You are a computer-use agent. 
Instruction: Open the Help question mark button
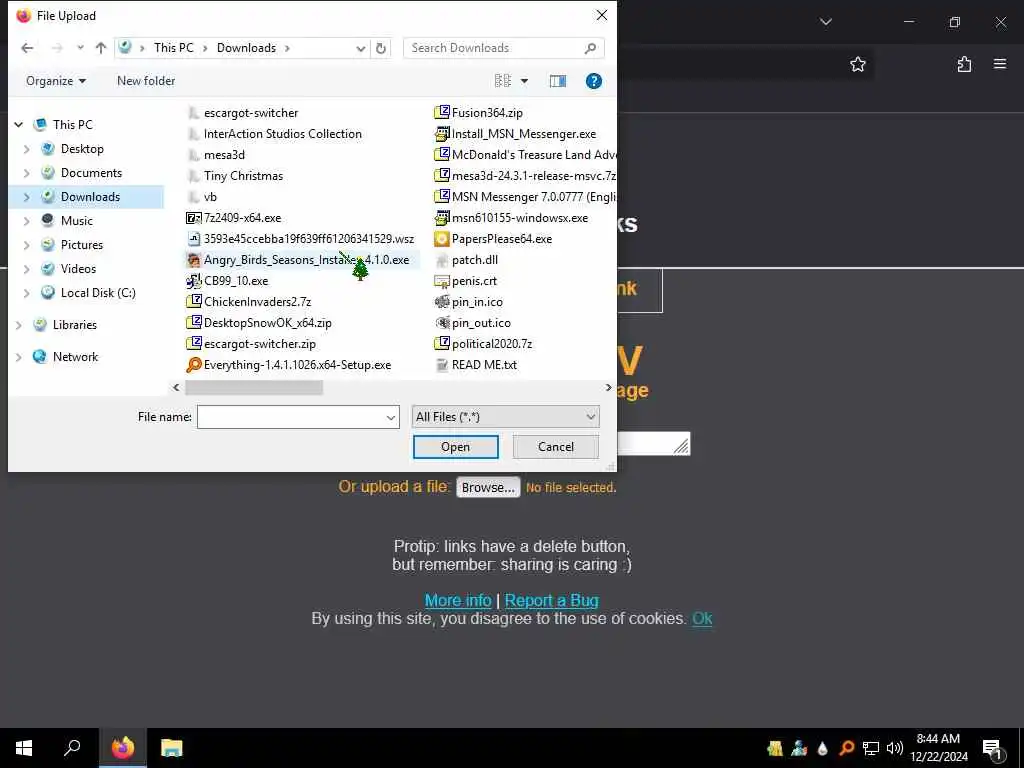(594, 81)
